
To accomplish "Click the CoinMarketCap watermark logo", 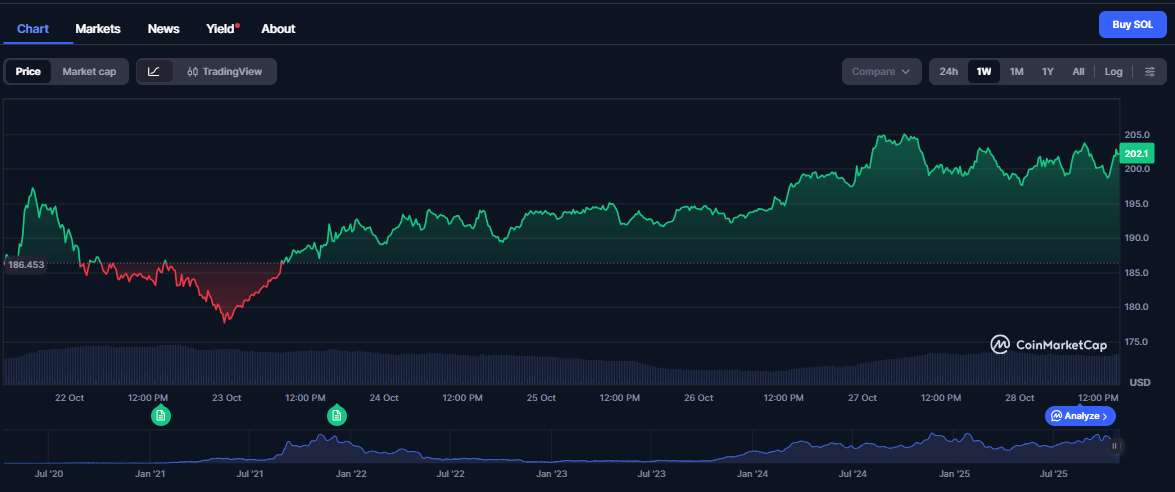I will tap(1048, 345).
